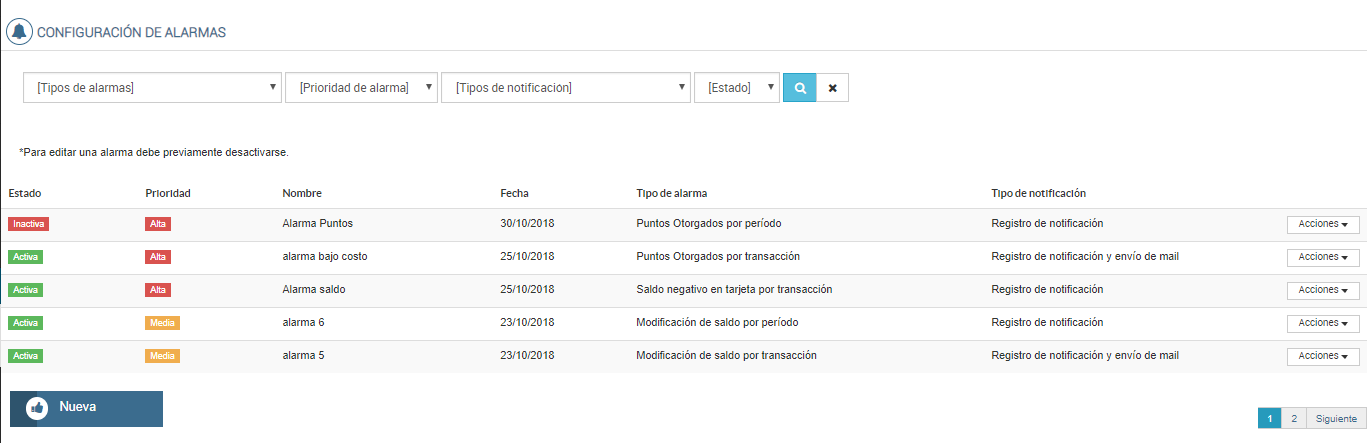Image resolution: width=1367 pixels, height=443 pixels.
Task: Expand Acciones for Alarma saldo row
Action: click(1322, 290)
